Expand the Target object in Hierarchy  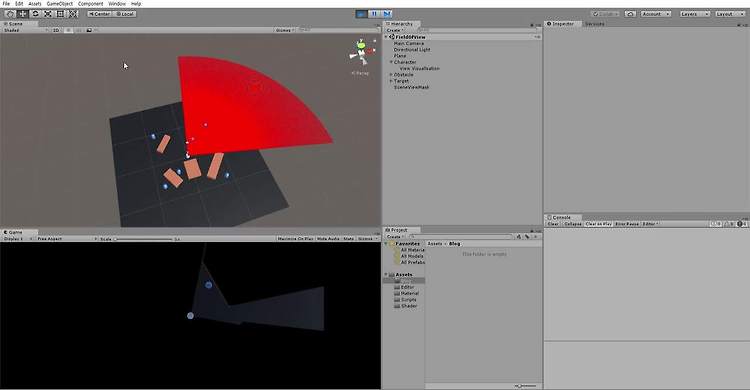coord(391,81)
